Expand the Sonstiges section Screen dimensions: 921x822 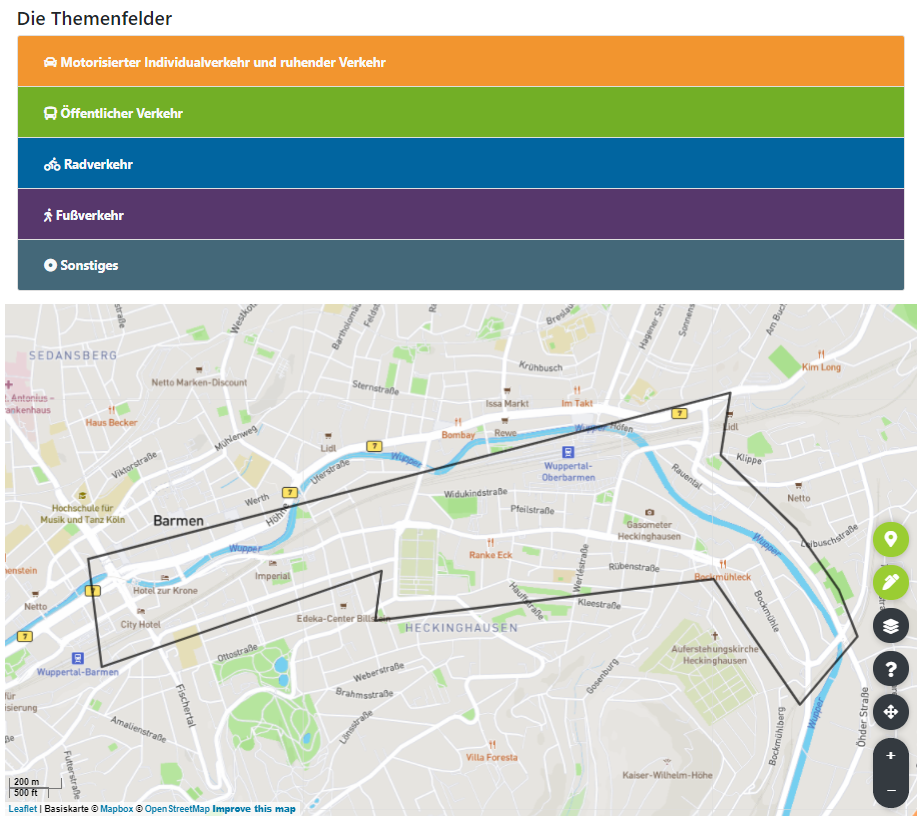point(460,266)
